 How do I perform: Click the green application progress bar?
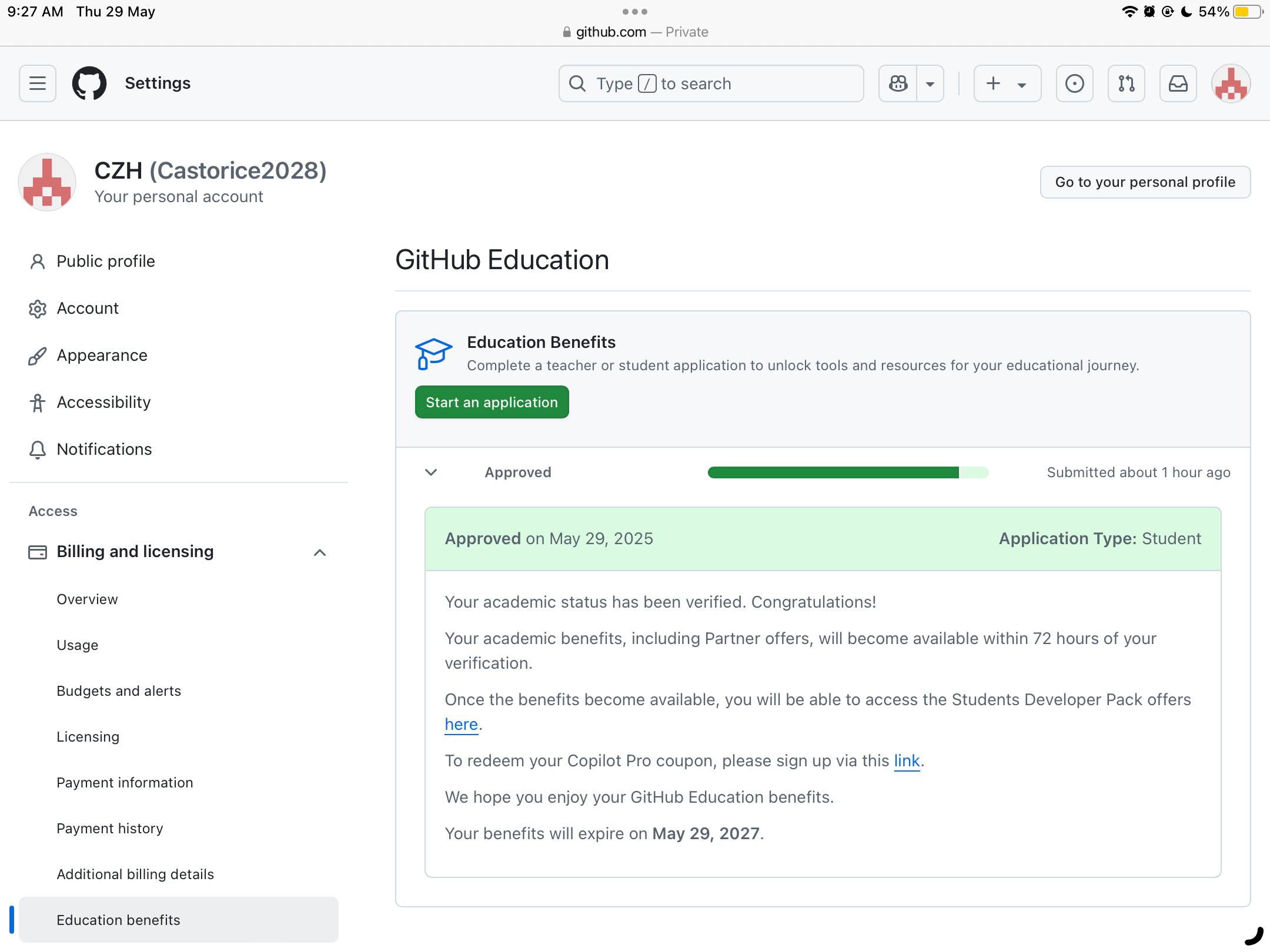pos(848,472)
